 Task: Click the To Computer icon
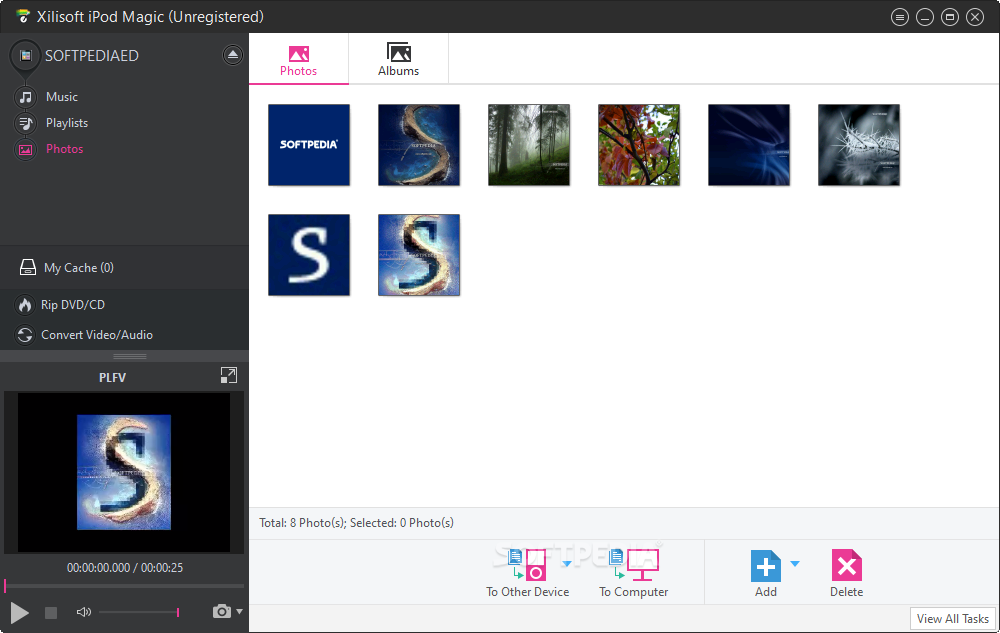[633, 565]
